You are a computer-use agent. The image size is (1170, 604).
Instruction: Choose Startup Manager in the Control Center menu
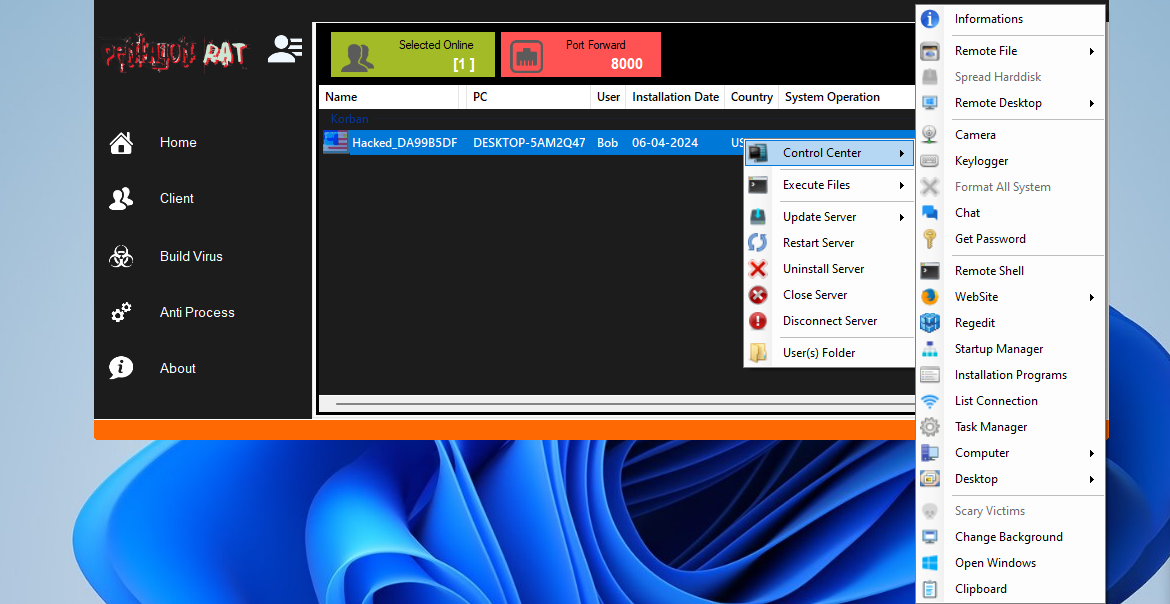click(x=998, y=349)
